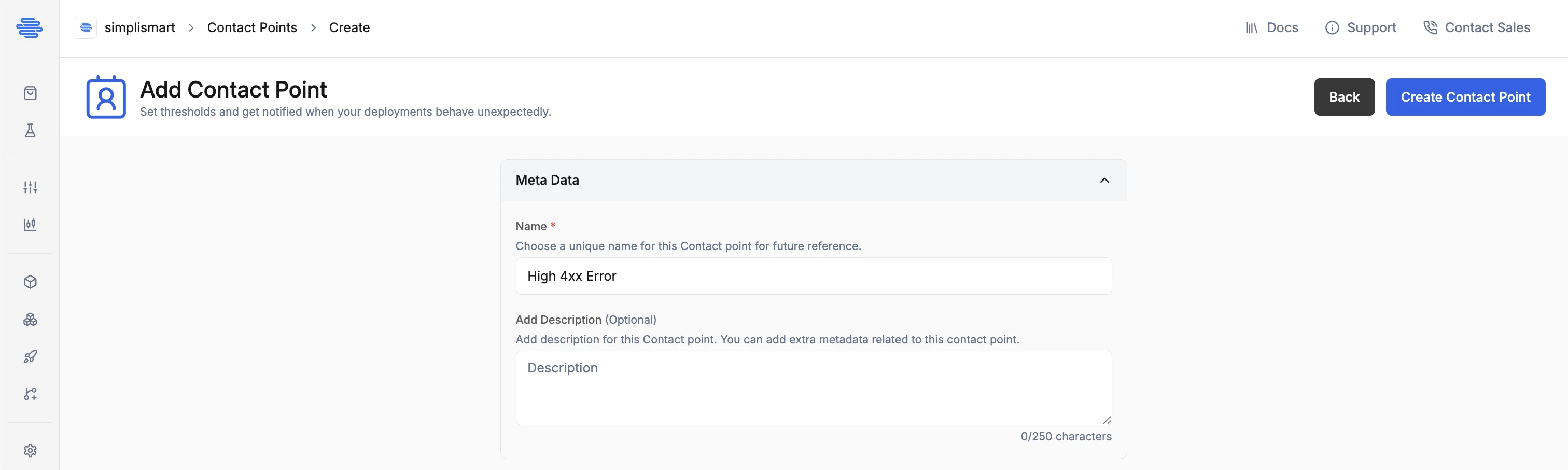Click the Add Contact Point header icon

106,97
